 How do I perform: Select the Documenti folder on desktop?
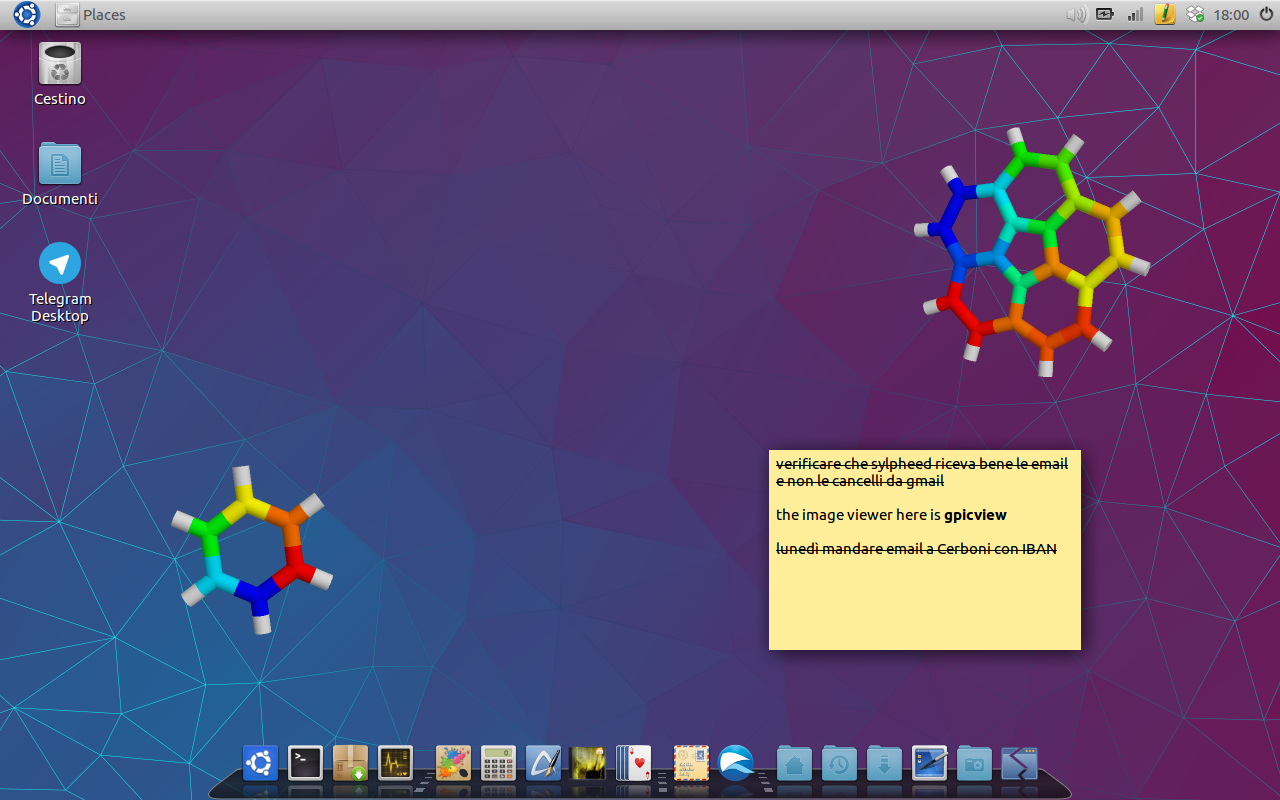60,174
